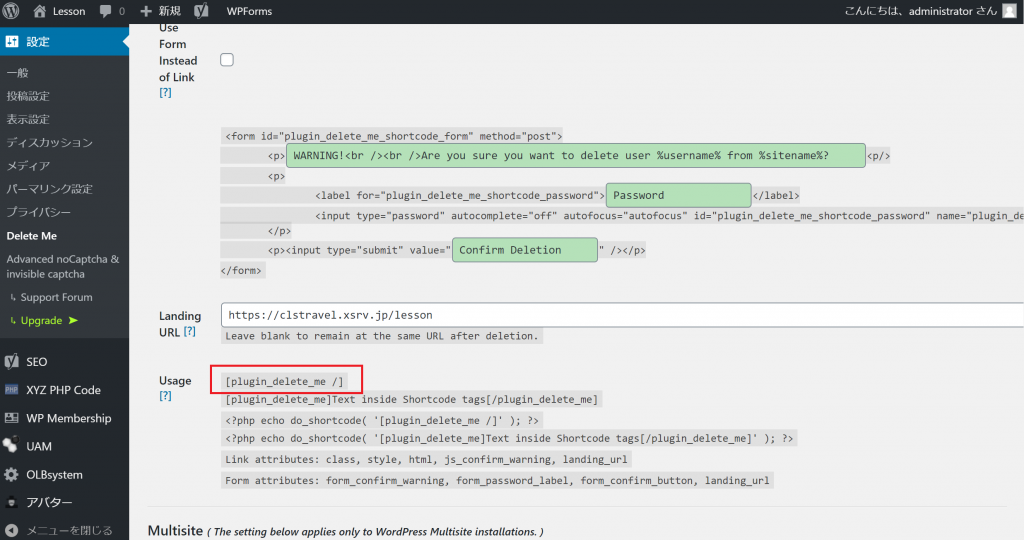1024x540 pixels.
Task: Open the 表示設定 settings page
Action: (x=28, y=119)
